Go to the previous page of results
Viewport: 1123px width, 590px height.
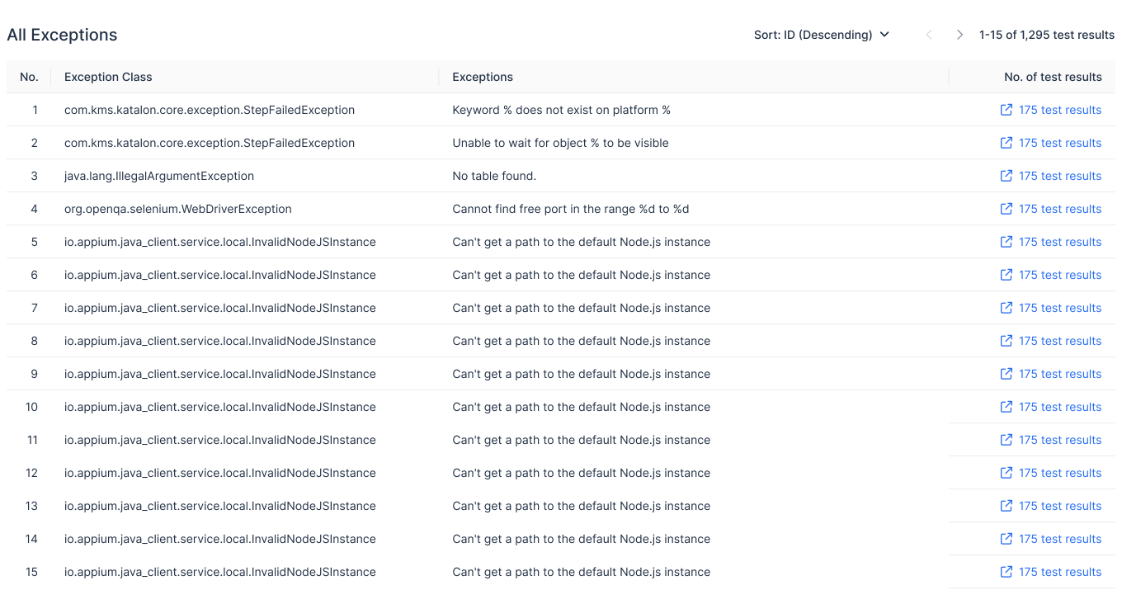pos(929,35)
